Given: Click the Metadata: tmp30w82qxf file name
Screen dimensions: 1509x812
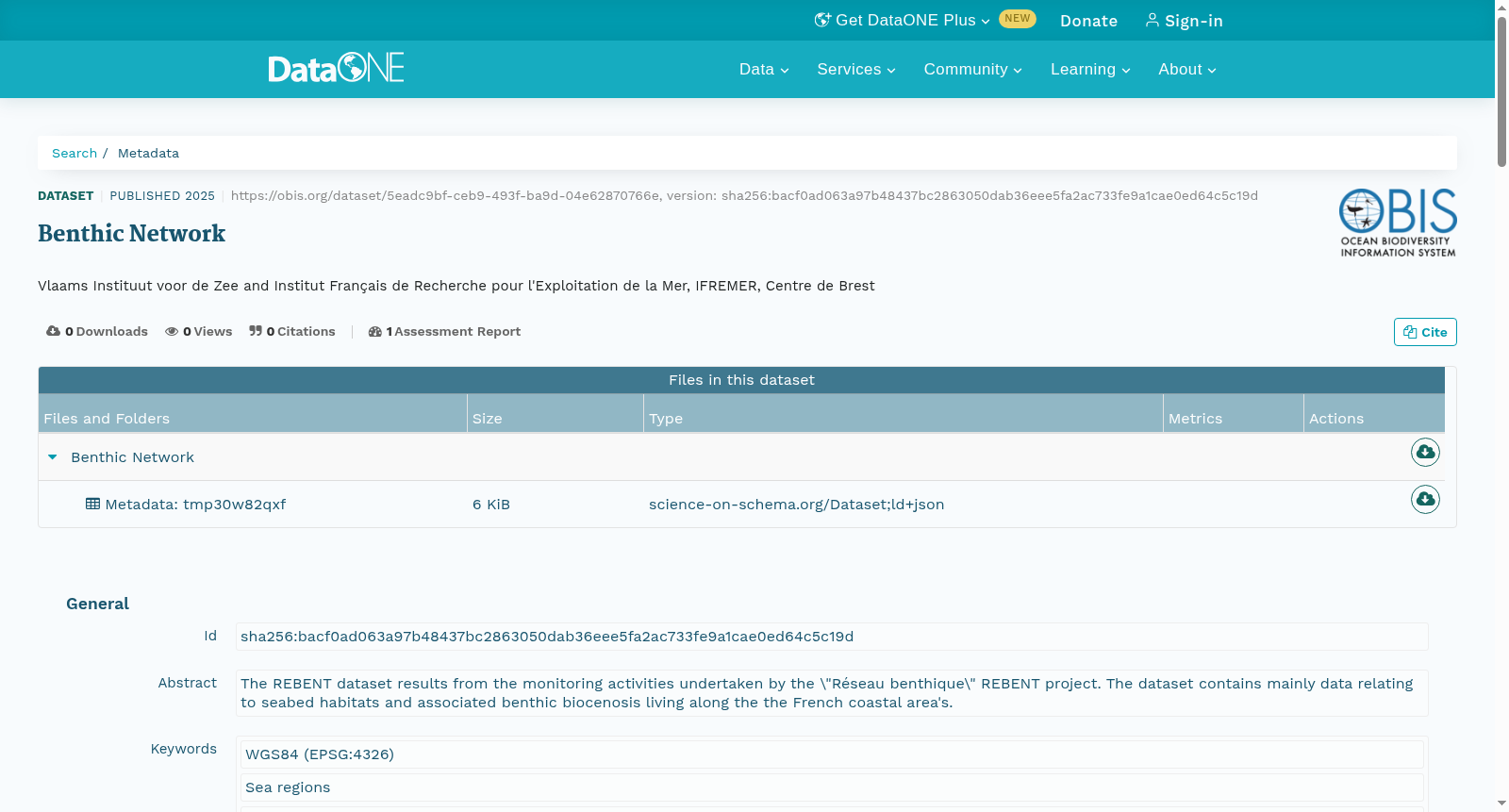Looking at the screenshot, I should click(x=195, y=505).
